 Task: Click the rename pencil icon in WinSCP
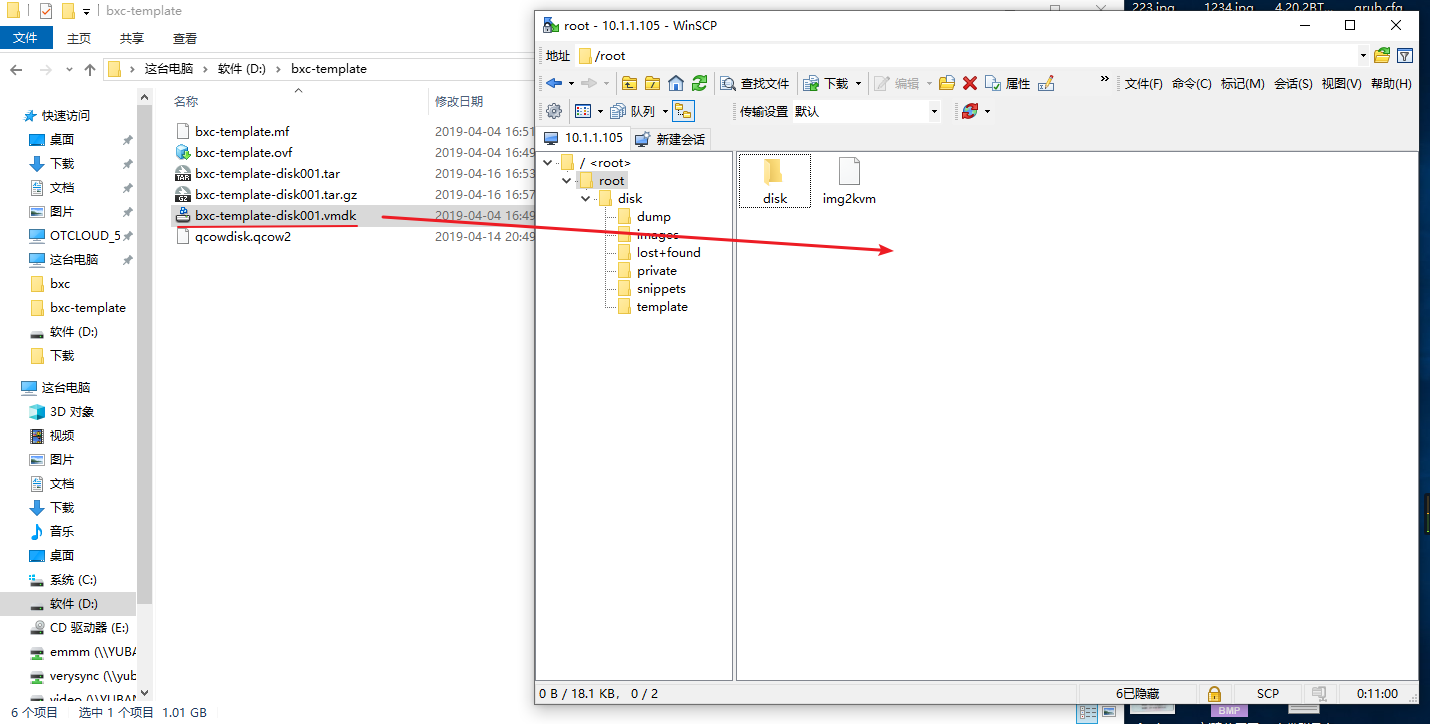coord(1046,83)
